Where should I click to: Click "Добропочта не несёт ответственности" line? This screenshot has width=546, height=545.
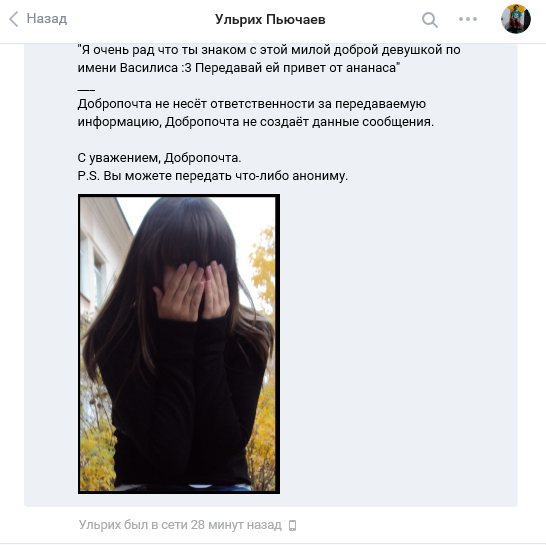[x=251, y=104]
